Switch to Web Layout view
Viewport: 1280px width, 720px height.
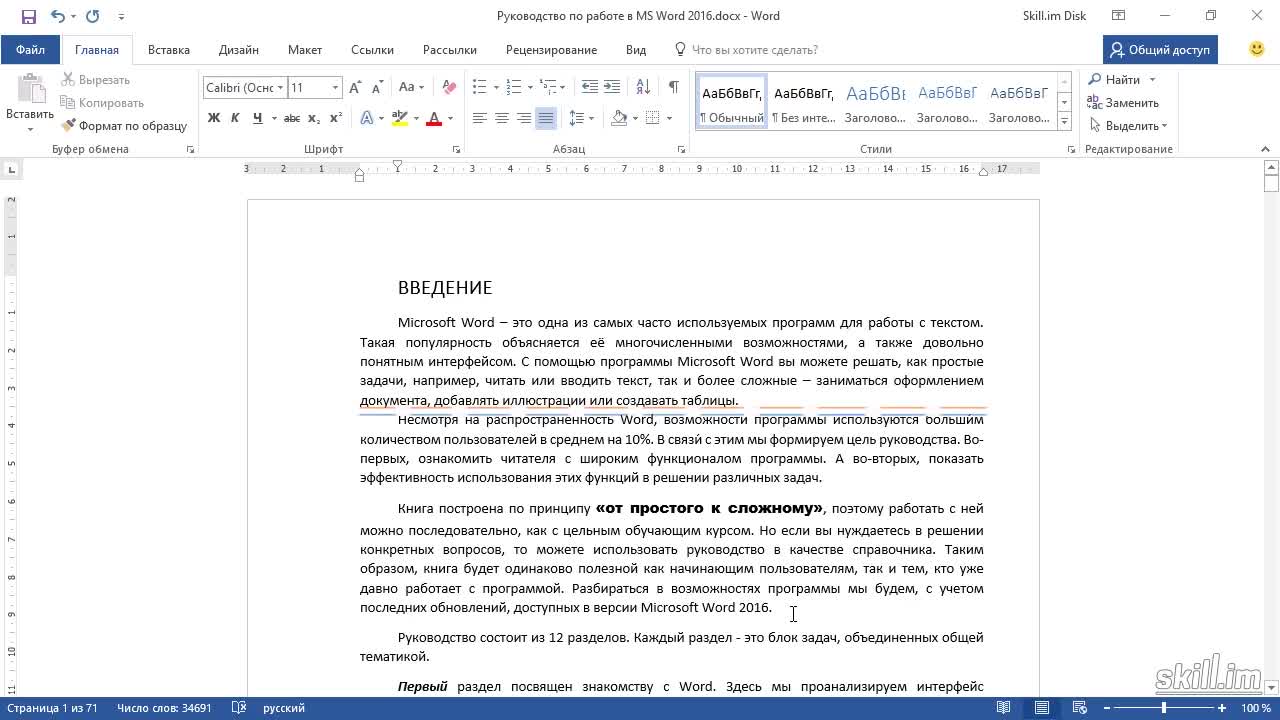[1081, 708]
